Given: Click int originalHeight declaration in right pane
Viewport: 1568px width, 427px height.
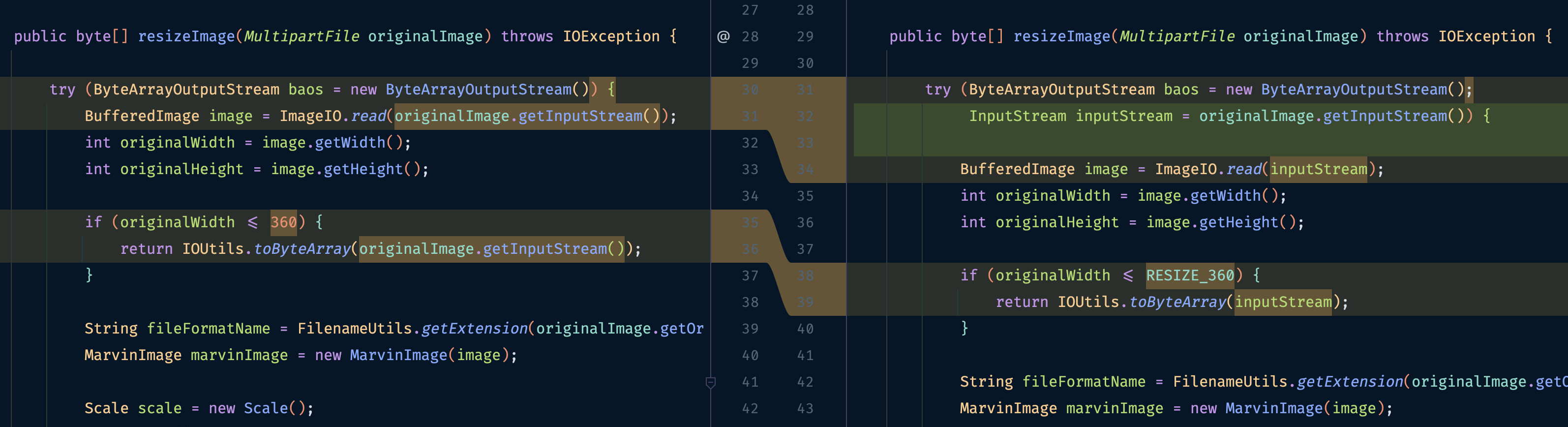Looking at the screenshot, I should click(x=1040, y=222).
